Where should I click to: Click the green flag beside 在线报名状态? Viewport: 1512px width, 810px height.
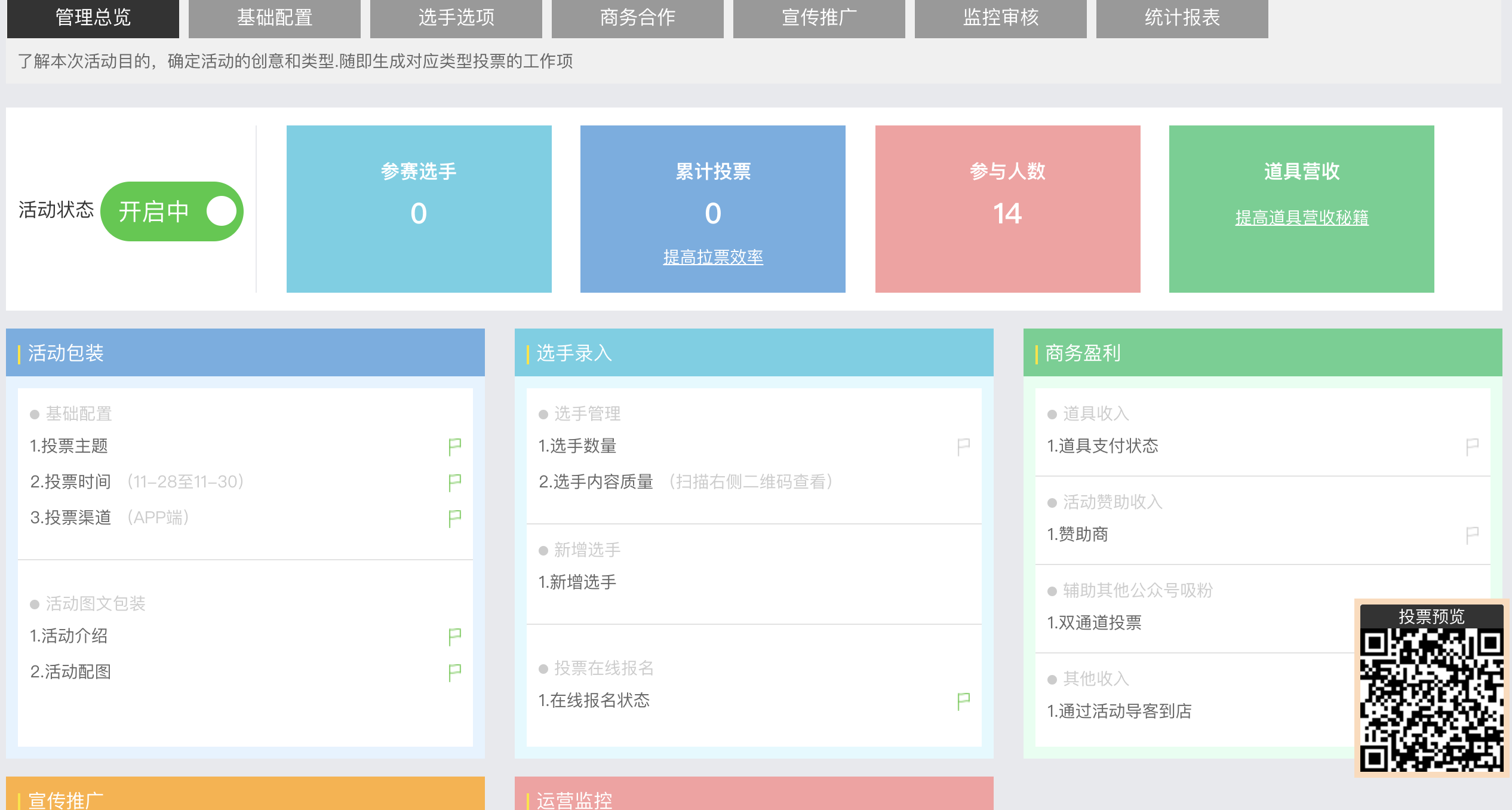point(963,701)
